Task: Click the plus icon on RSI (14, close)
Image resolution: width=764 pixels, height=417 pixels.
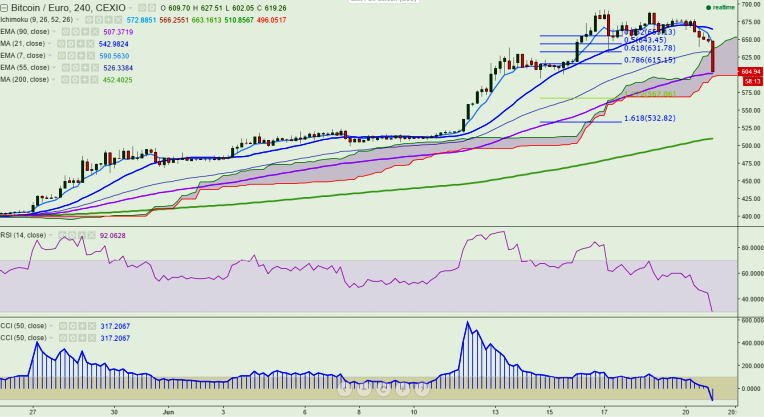Action: pyautogui.click(x=82, y=235)
